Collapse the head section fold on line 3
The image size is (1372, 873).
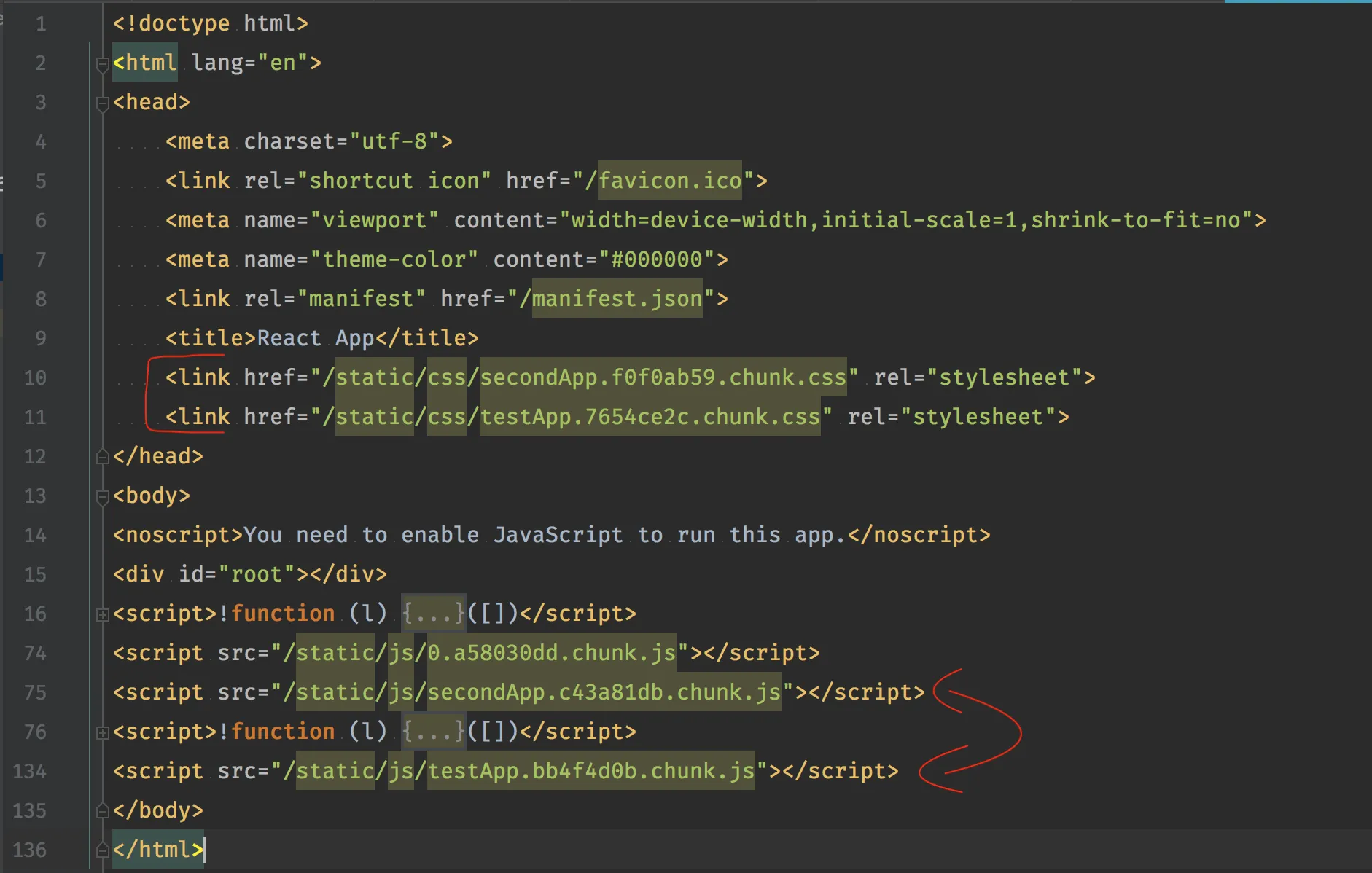click(x=102, y=103)
